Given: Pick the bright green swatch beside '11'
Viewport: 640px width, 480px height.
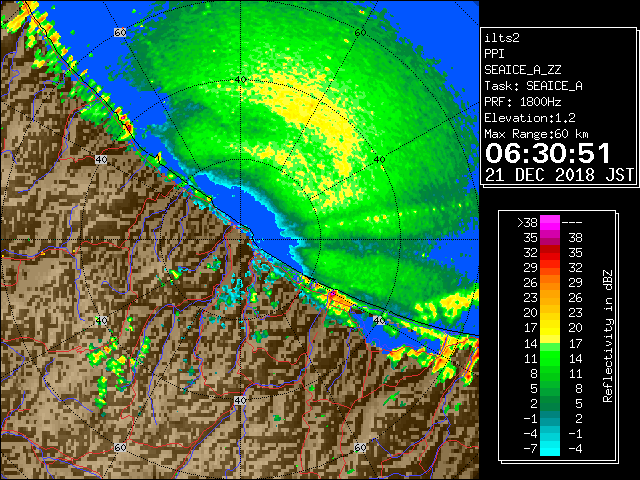Looking at the screenshot, I should tap(550, 358).
